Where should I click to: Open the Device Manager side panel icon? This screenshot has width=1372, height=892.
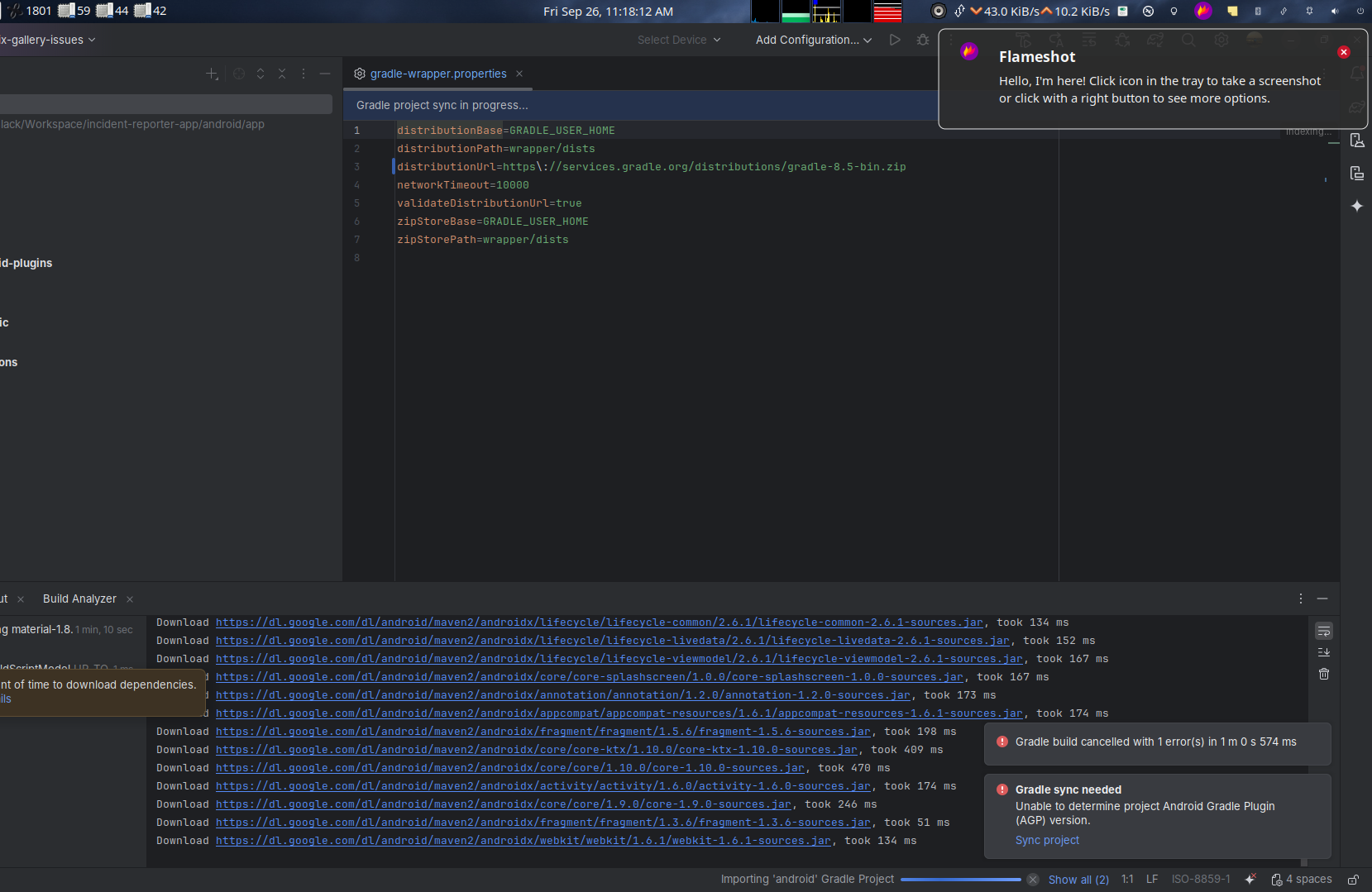(1357, 141)
